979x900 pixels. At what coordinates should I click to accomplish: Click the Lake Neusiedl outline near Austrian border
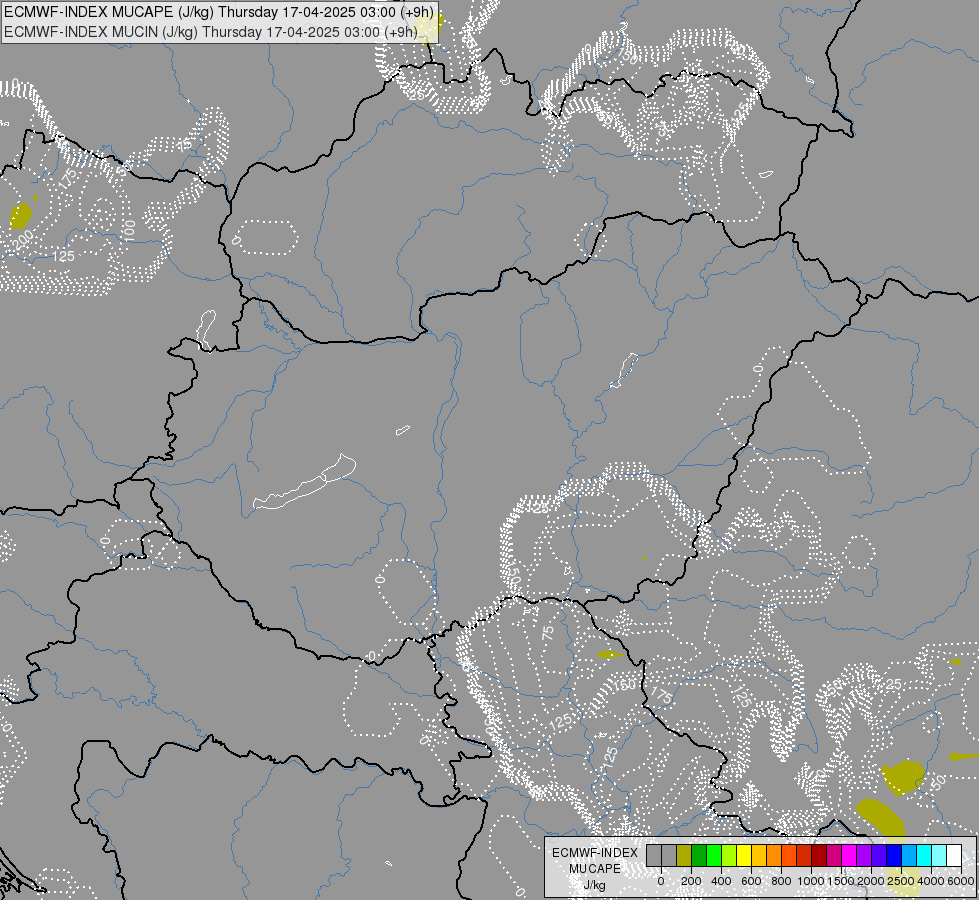(207, 330)
